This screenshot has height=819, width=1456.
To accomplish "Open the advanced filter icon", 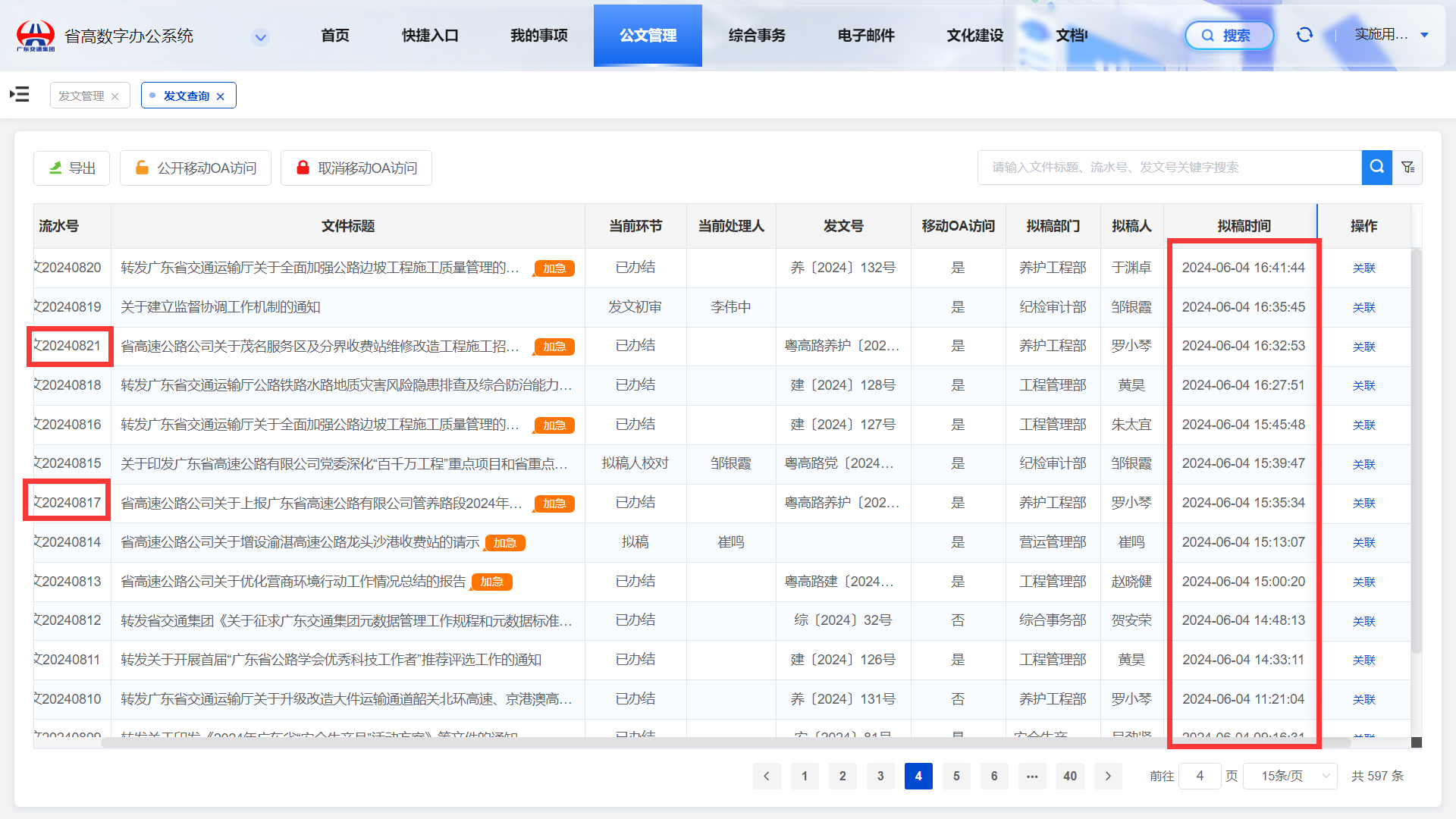I will (1407, 167).
